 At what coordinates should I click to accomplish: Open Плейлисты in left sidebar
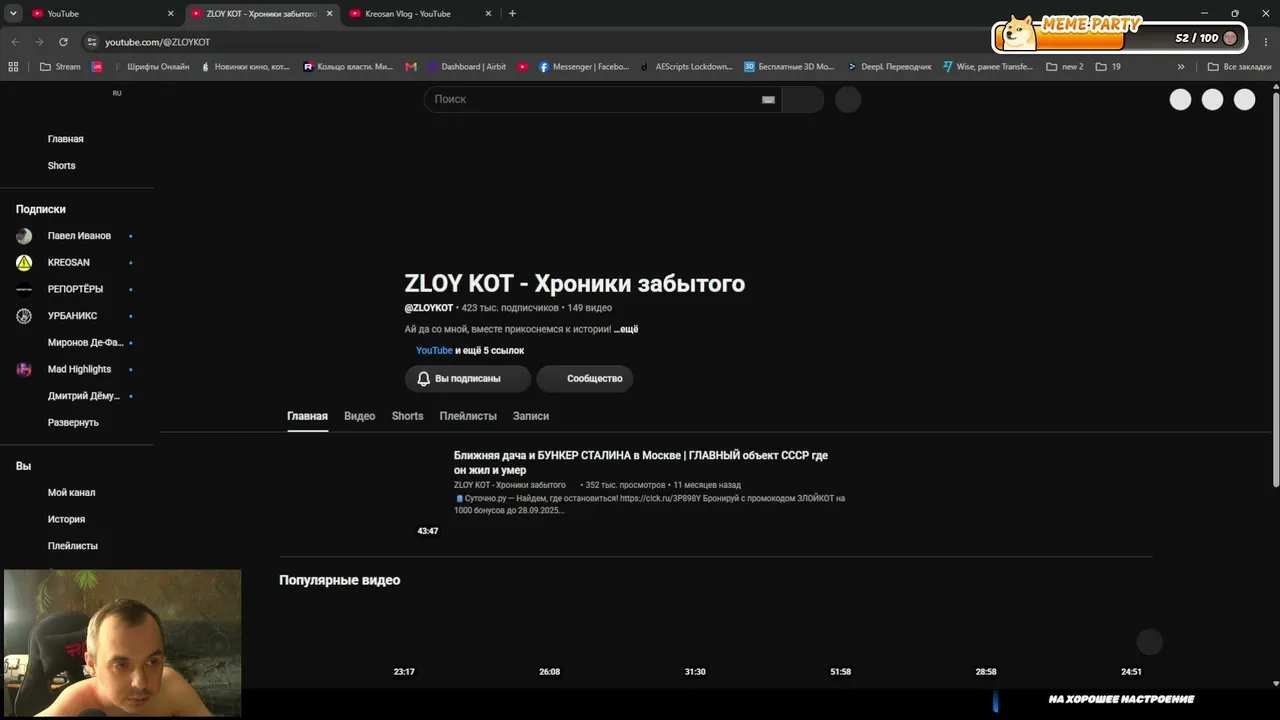pyautogui.click(x=73, y=546)
